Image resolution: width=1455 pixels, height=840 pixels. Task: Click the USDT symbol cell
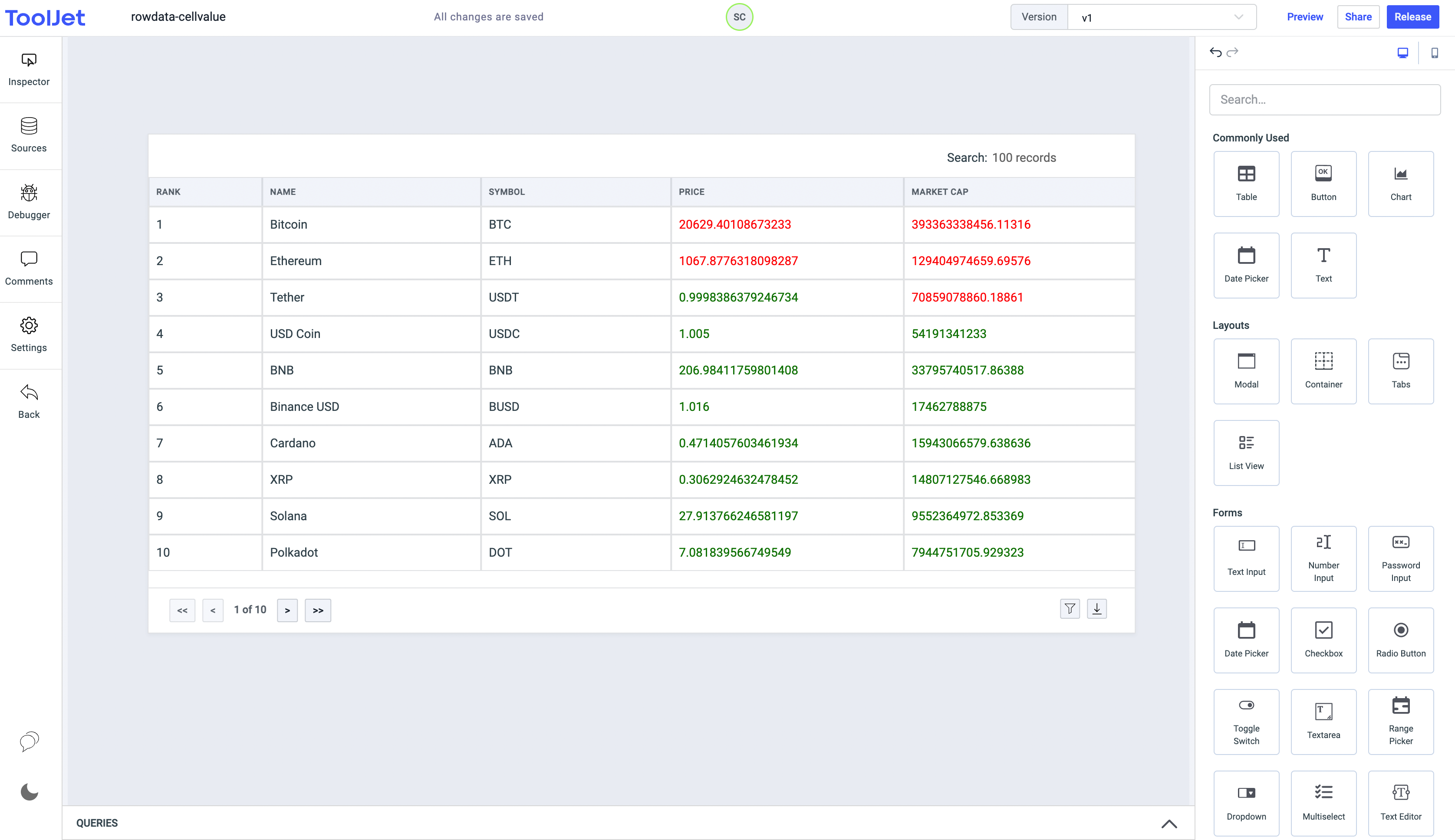click(576, 297)
